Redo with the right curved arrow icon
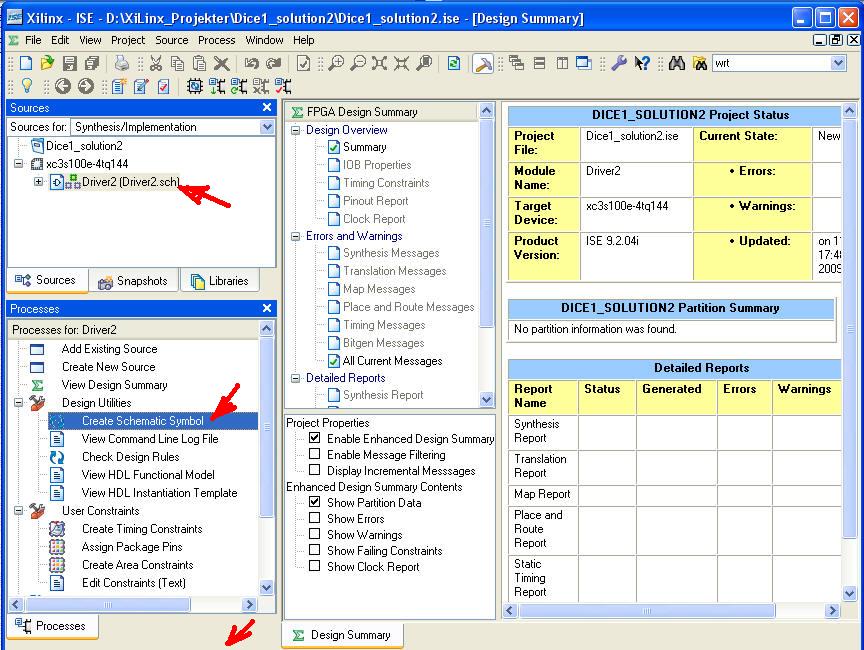This screenshot has height=650, width=864. pyautogui.click(x=273, y=63)
